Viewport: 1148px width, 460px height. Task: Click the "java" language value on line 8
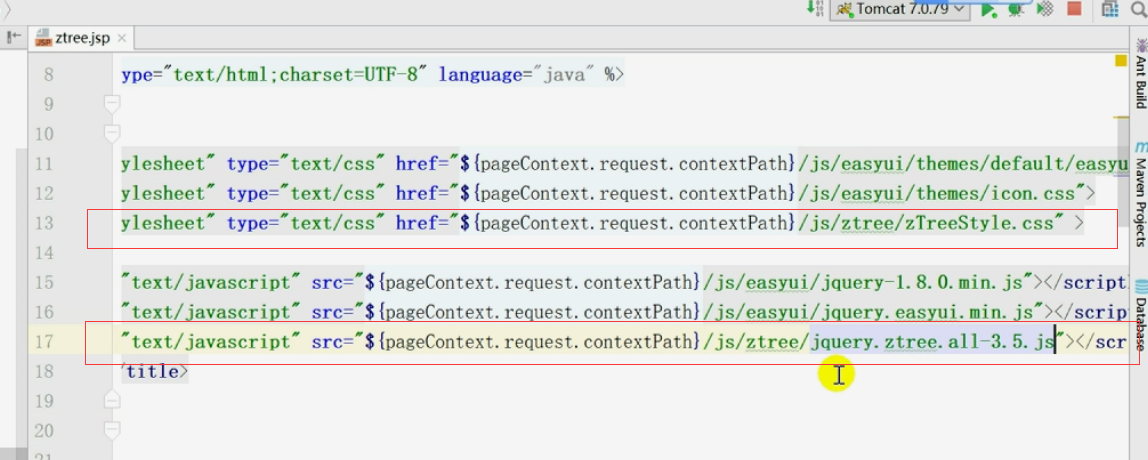tap(563, 75)
